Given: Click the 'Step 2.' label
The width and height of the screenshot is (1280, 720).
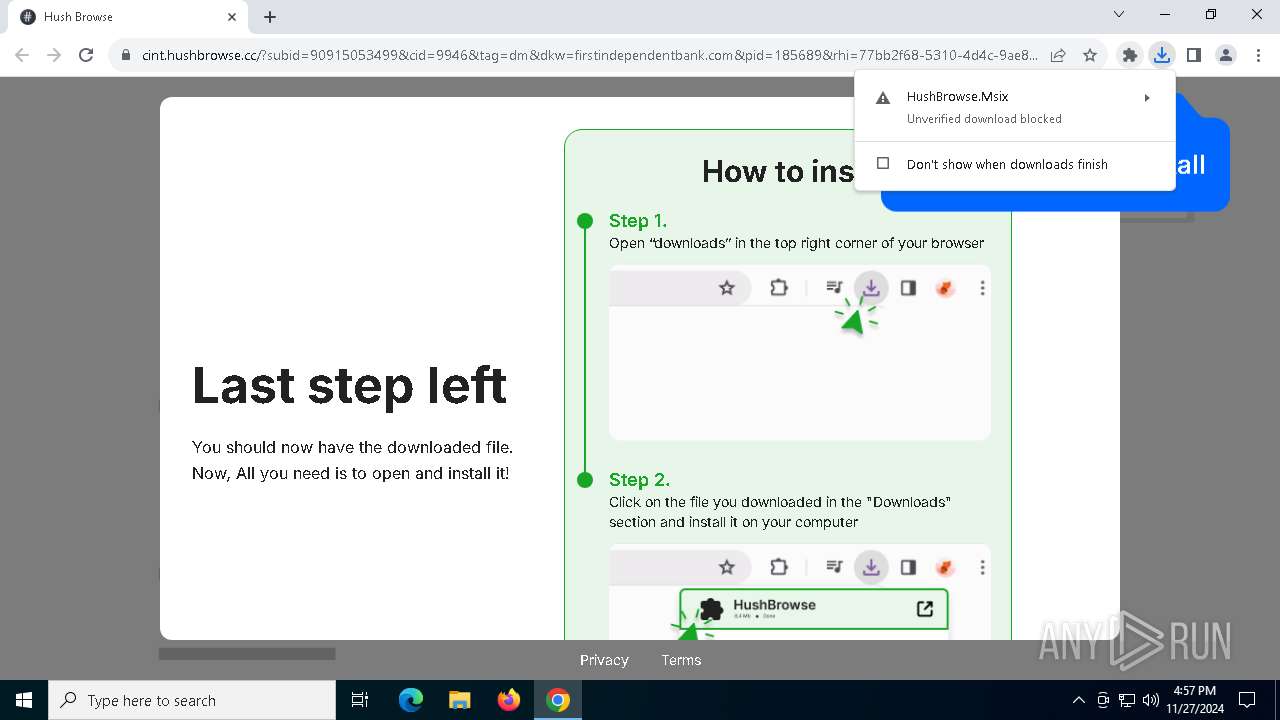Looking at the screenshot, I should point(640,480).
